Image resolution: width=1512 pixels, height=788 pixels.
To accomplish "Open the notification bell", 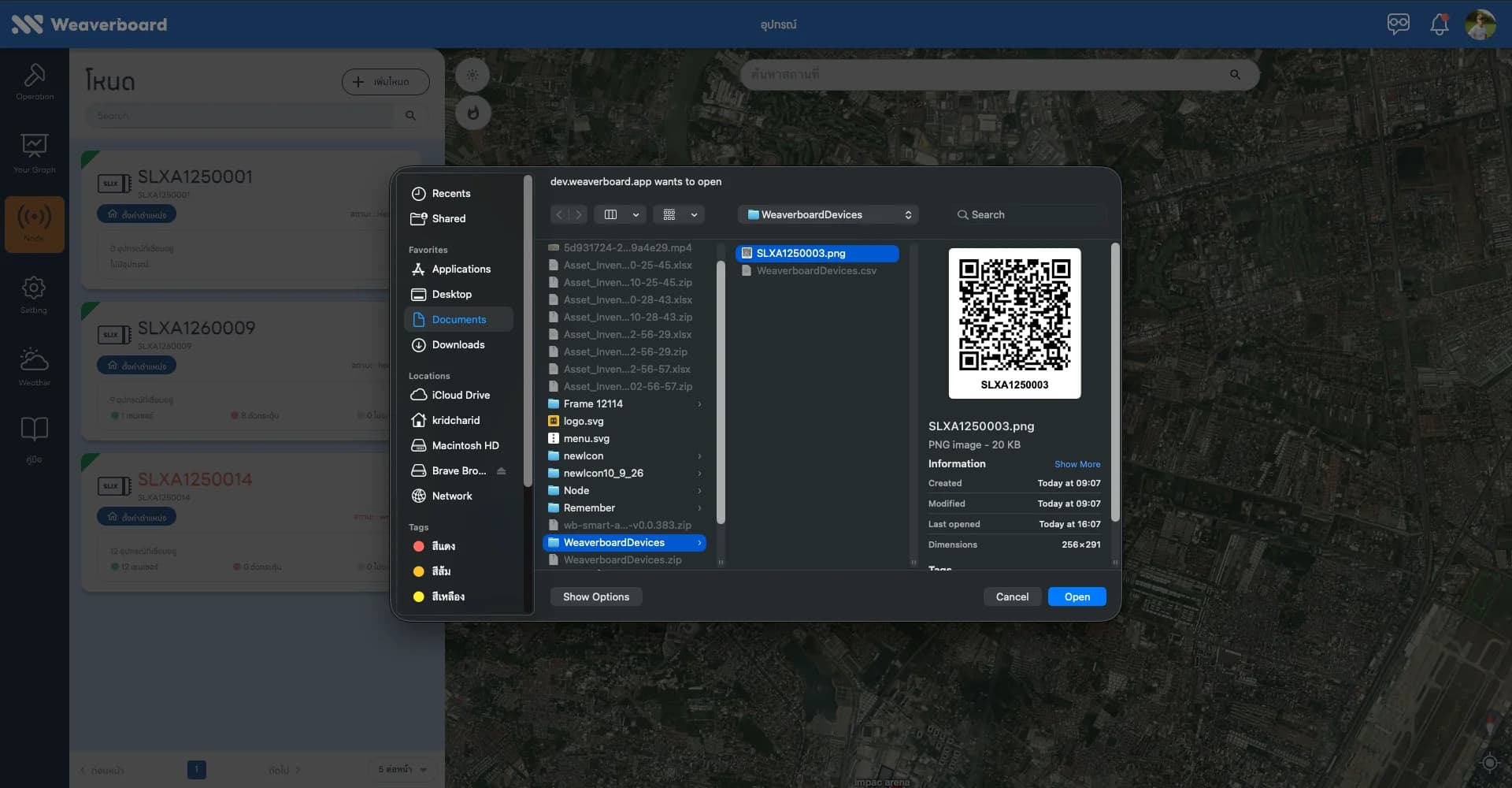I will click(1440, 24).
